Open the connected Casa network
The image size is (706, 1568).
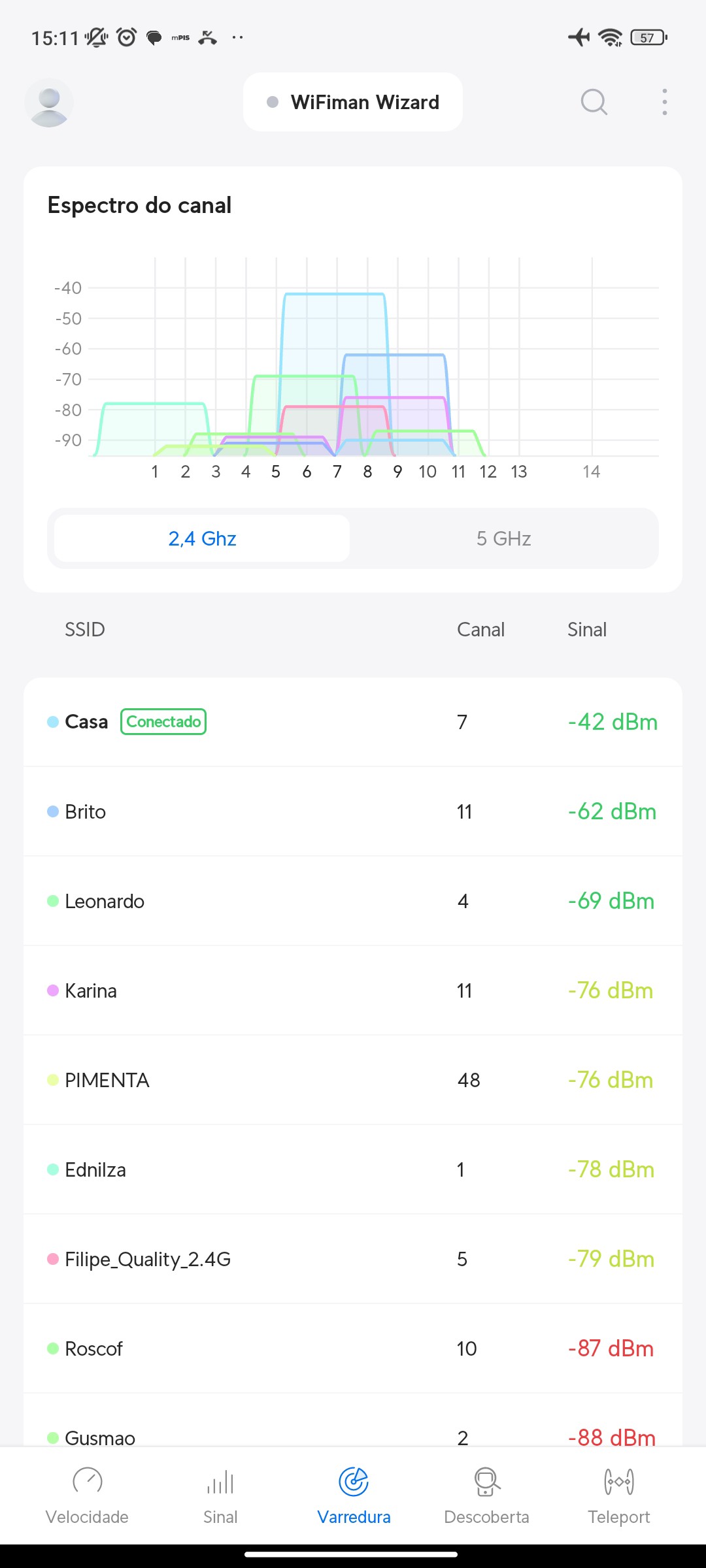[353, 722]
